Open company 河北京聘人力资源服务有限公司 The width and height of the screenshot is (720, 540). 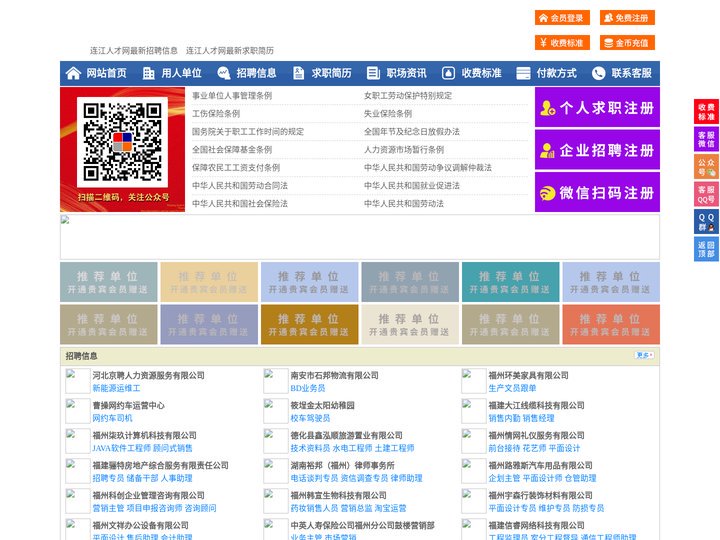[148, 375]
